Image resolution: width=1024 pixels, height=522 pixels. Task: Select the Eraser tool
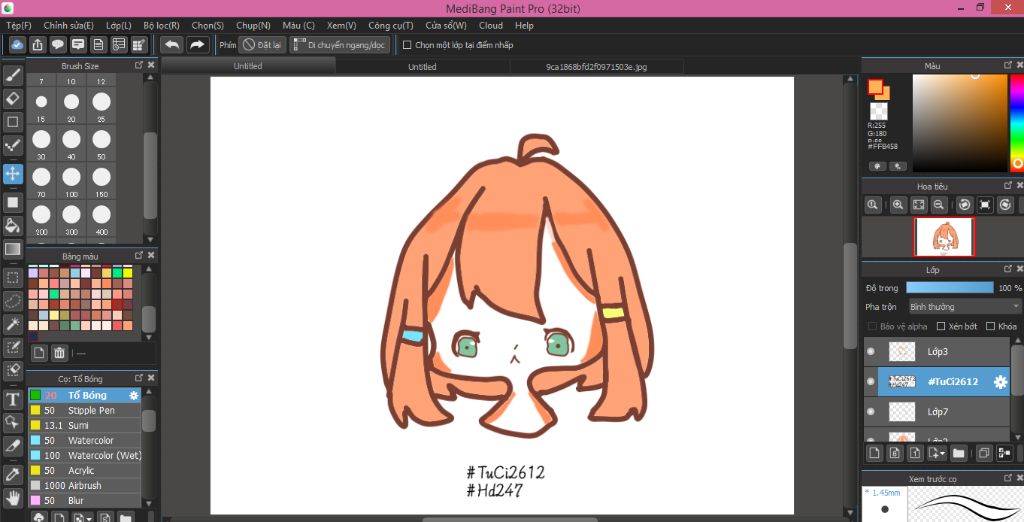coord(12,99)
